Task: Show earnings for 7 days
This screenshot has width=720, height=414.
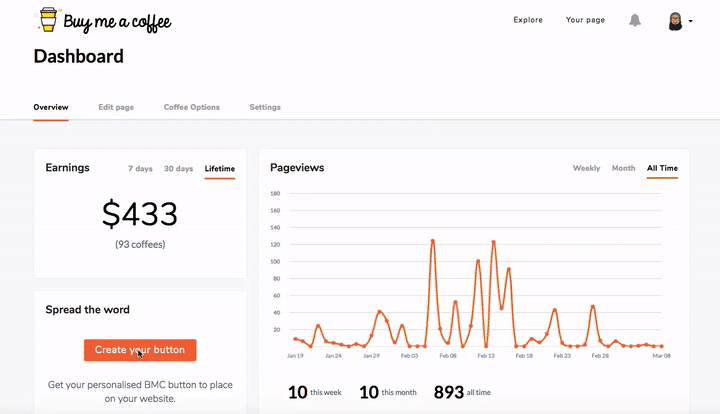Action: click(x=140, y=169)
